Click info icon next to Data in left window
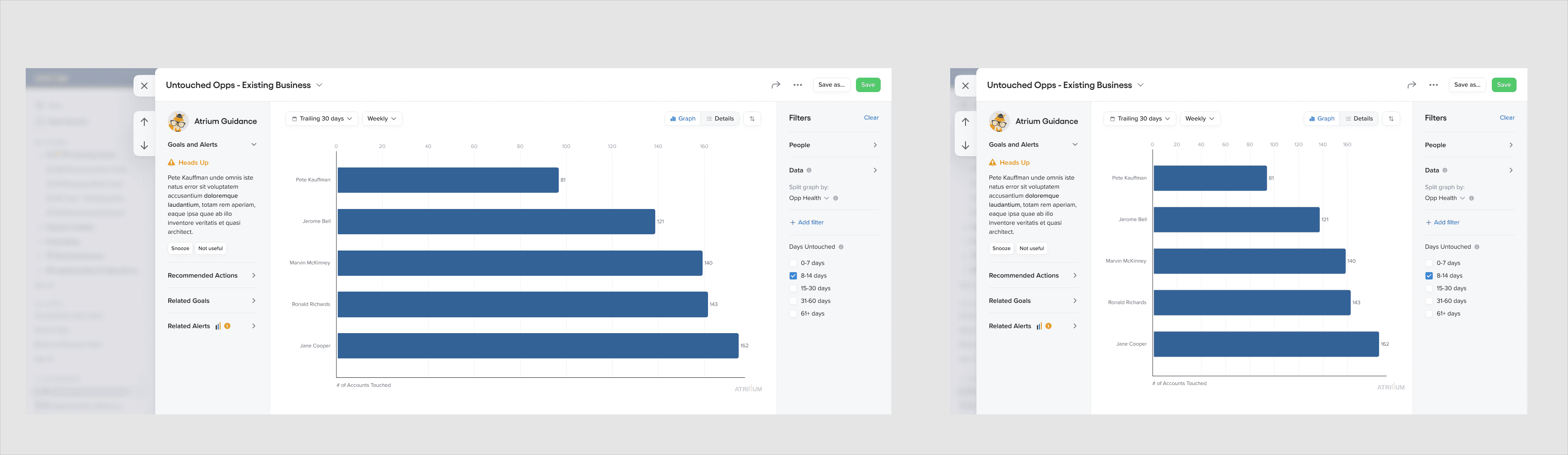Screen dimensions: 1568x455 tap(809, 171)
